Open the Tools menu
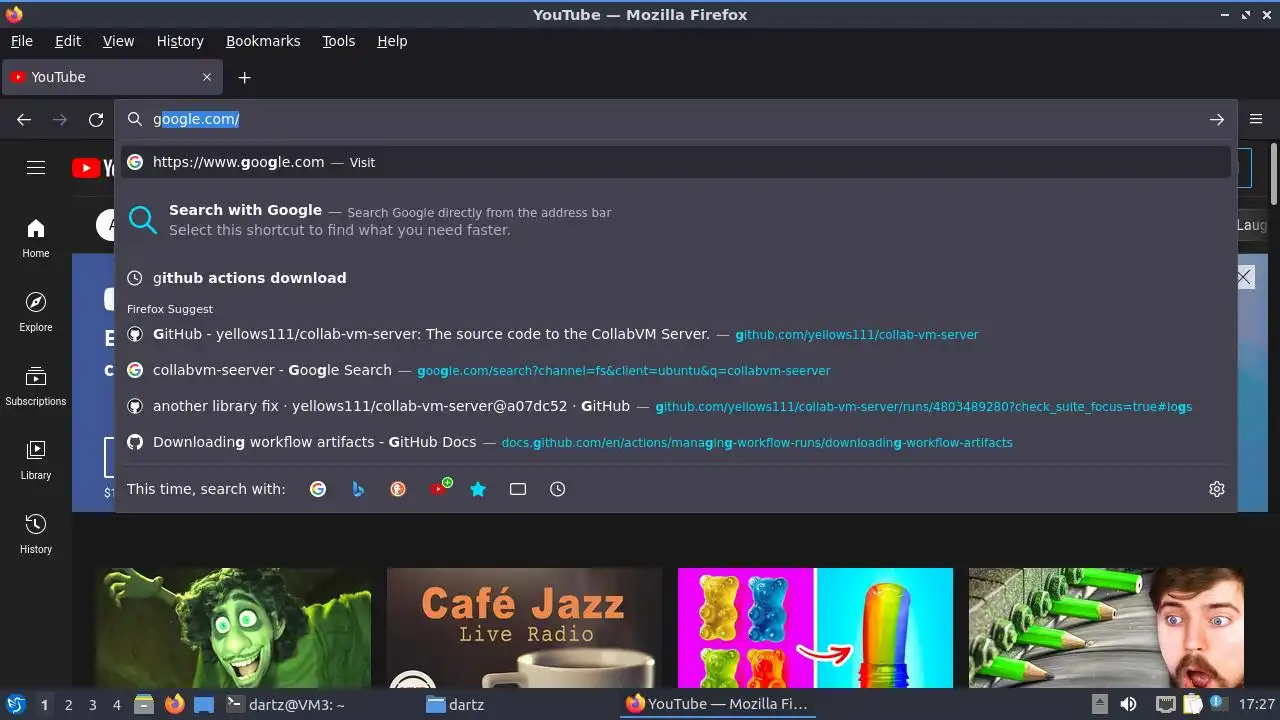The width and height of the screenshot is (1280, 720). coord(339,41)
